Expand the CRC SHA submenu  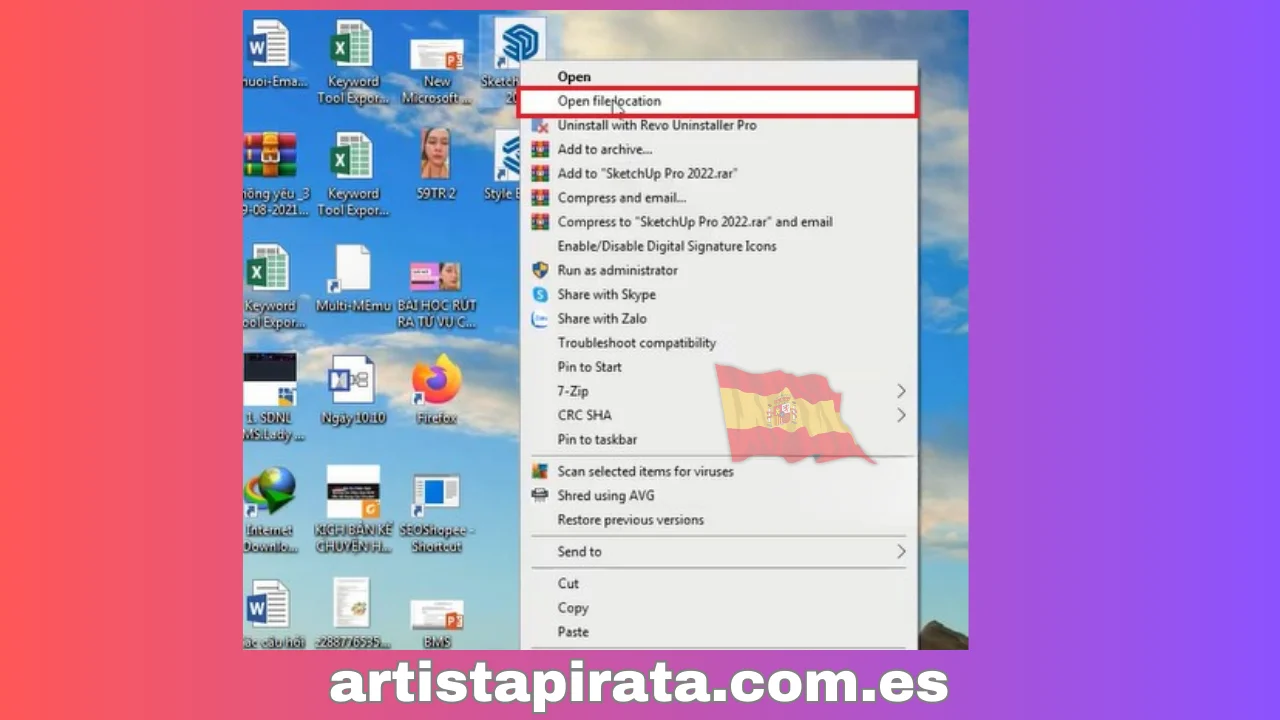pyautogui.click(x=718, y=415)
